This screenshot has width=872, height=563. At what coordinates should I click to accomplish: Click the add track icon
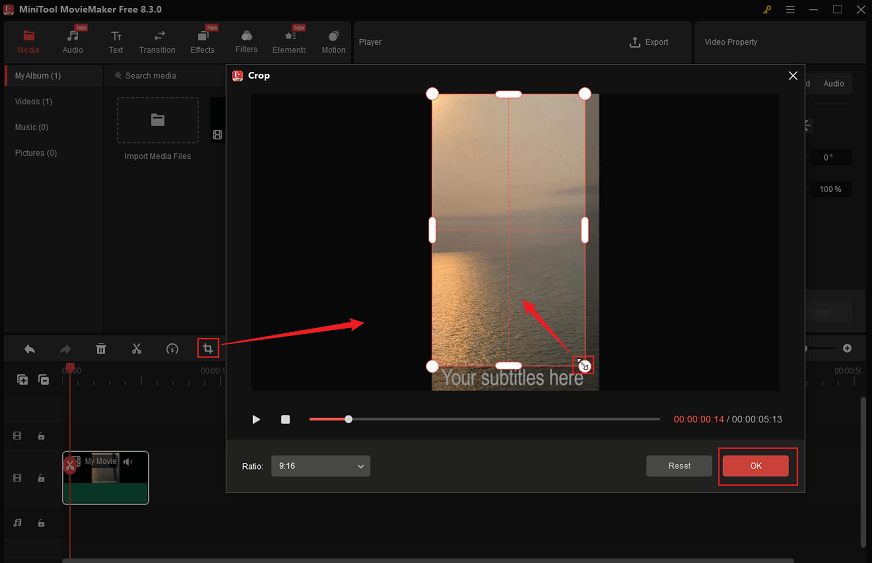click(23, 379)
